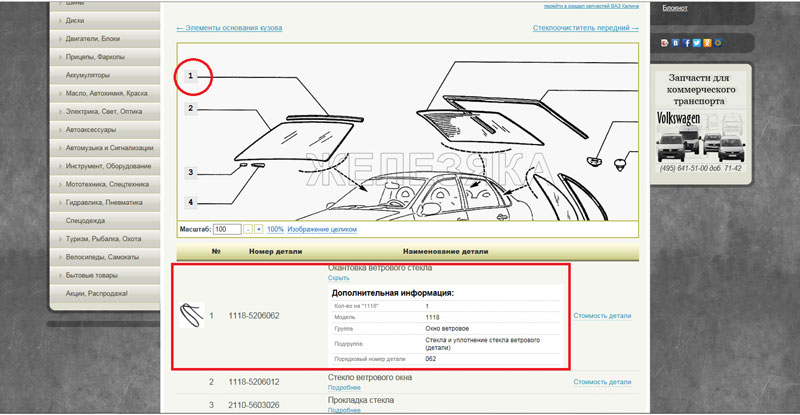This screenshot has height=415, width=800.
Task: Click the part thumbnail image in row 1
Action: 190,315
